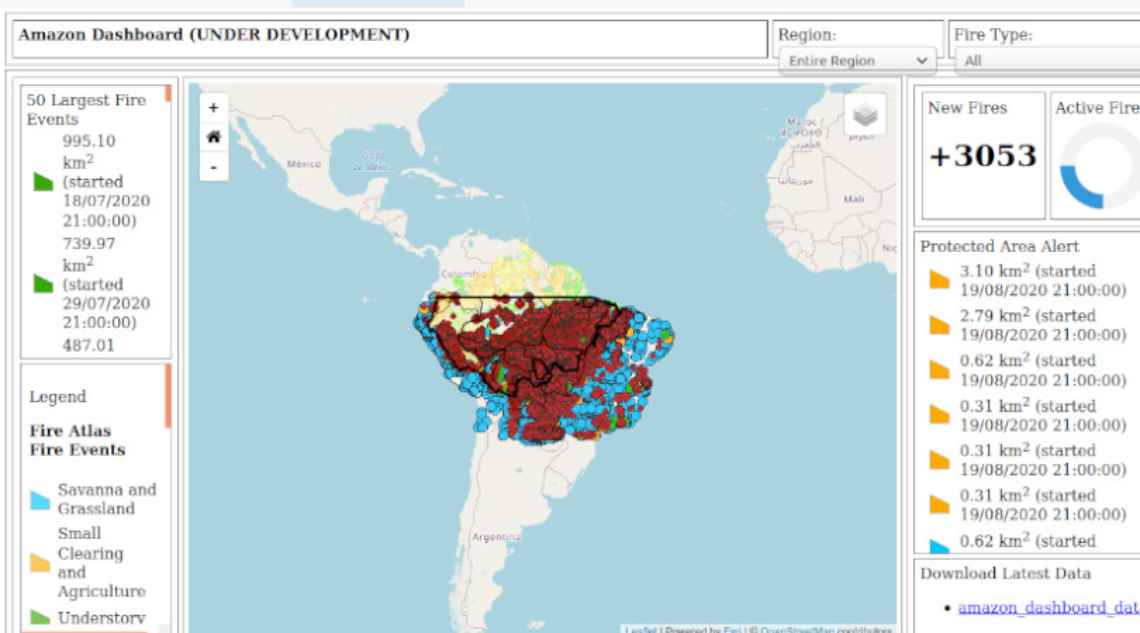Click green marker for 995.10 km² fire
This screenshot has height=633, width=1140.
coord(43,181)
